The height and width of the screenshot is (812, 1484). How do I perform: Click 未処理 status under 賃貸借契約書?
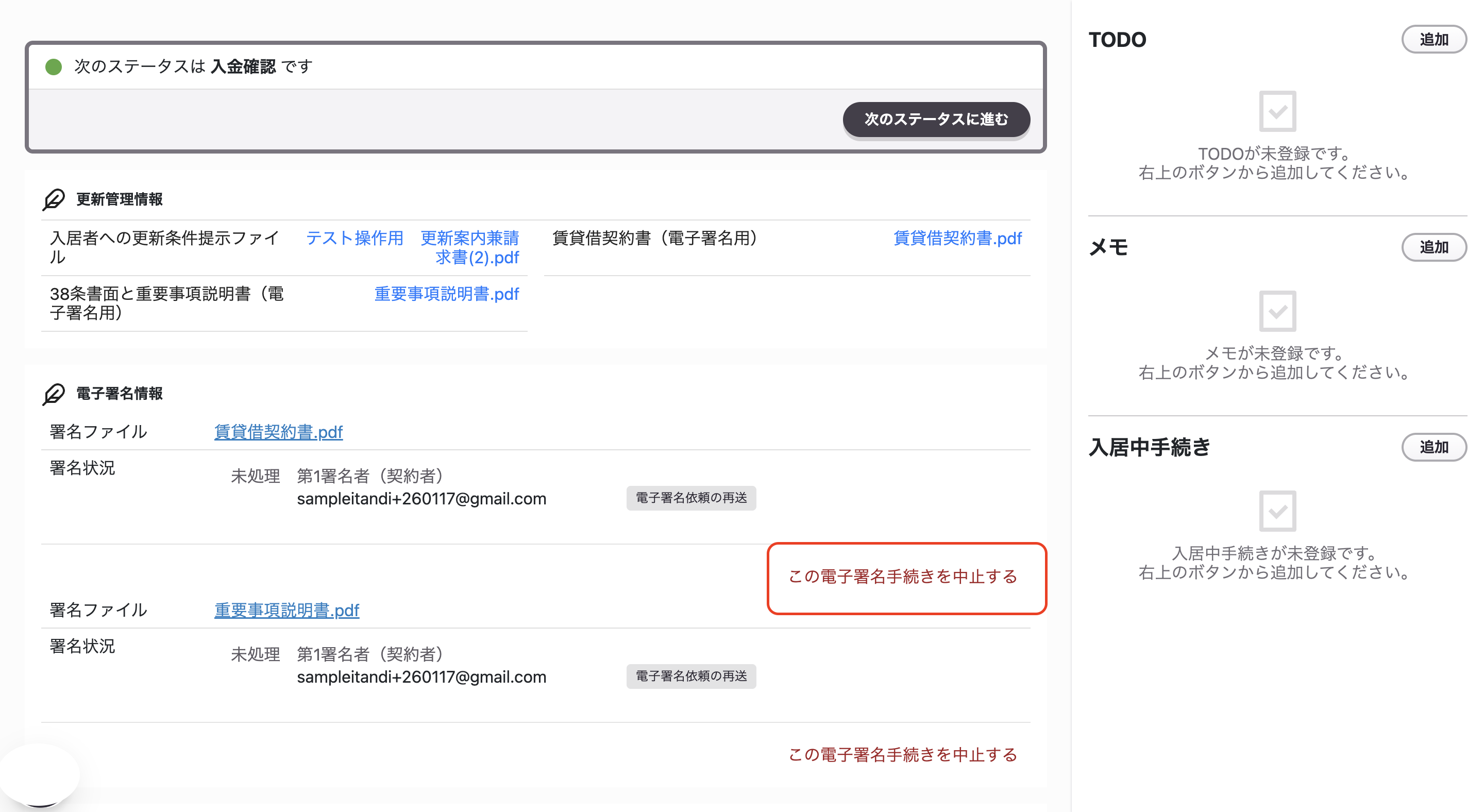click(255, 476)
